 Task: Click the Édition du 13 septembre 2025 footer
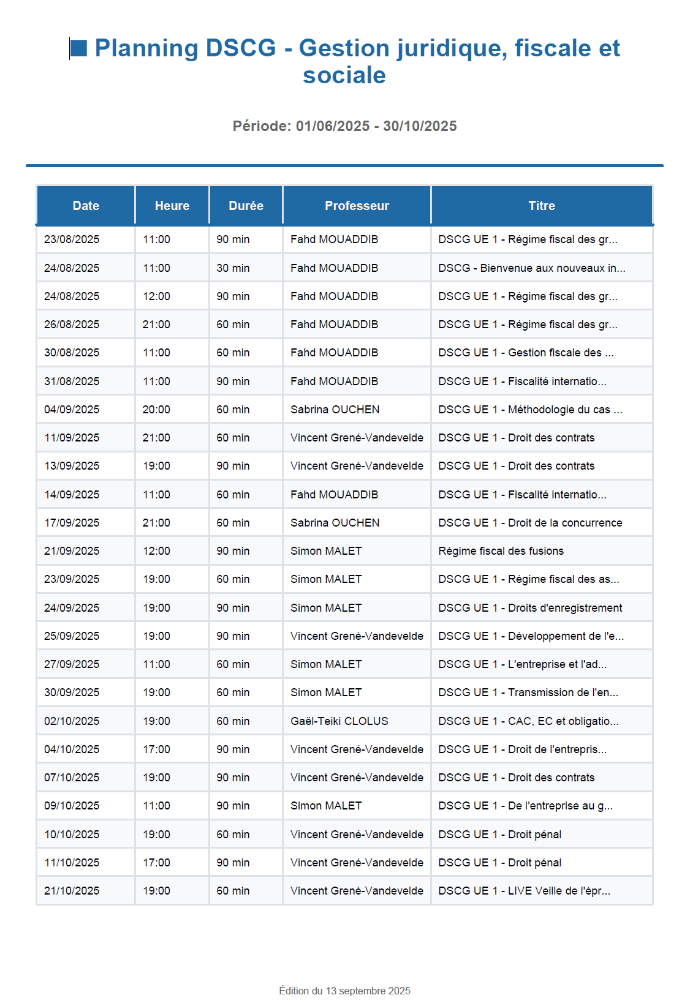pos(345,991)
